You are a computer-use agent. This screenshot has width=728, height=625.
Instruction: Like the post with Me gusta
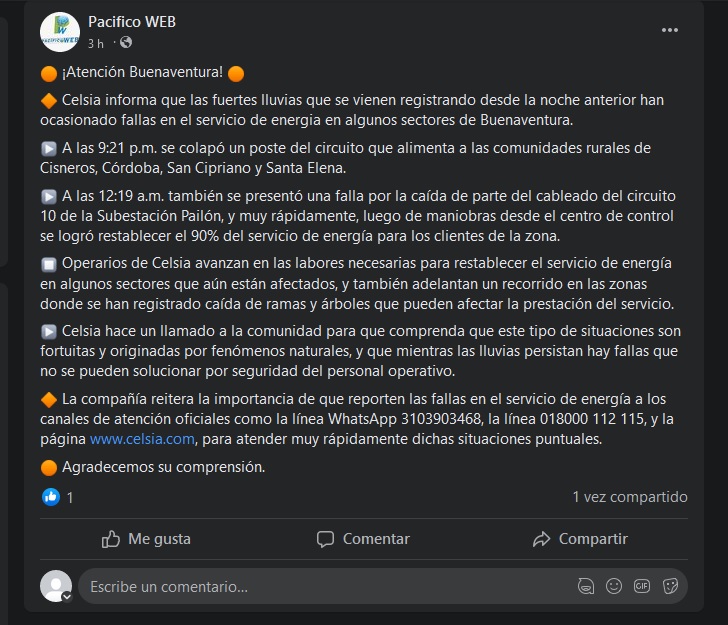pos(146,539)
